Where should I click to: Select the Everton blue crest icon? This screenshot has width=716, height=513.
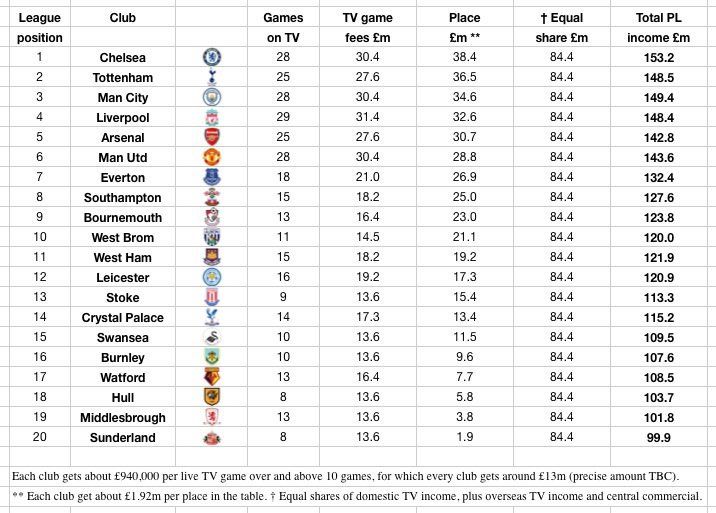click(x=212, y=177)
